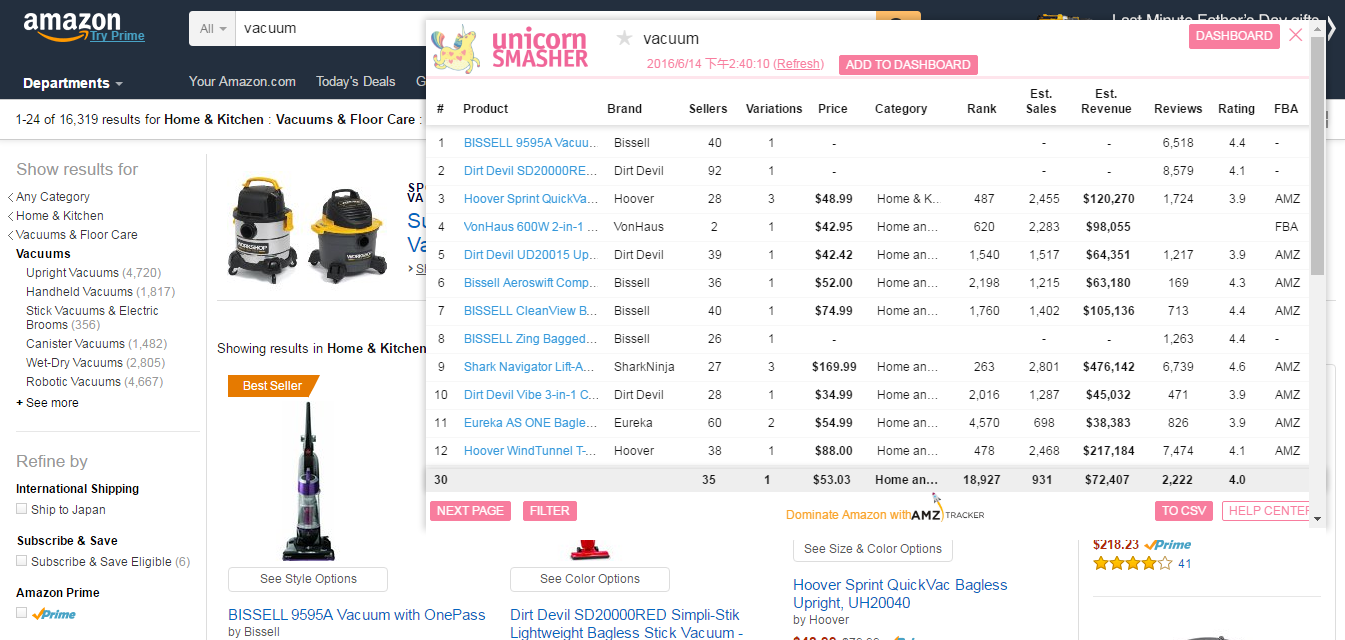Click See Color Options button
This screenshot has height=640, width=1345.
[590, 579]
